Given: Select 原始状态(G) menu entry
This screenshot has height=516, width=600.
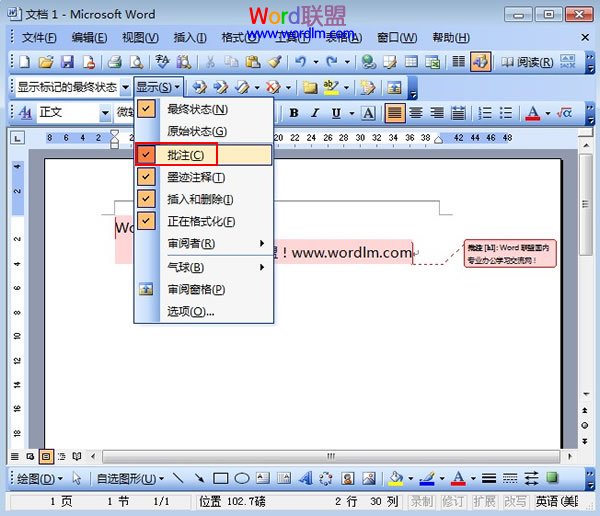Looking at the screenshot, I should pos(204,131).
